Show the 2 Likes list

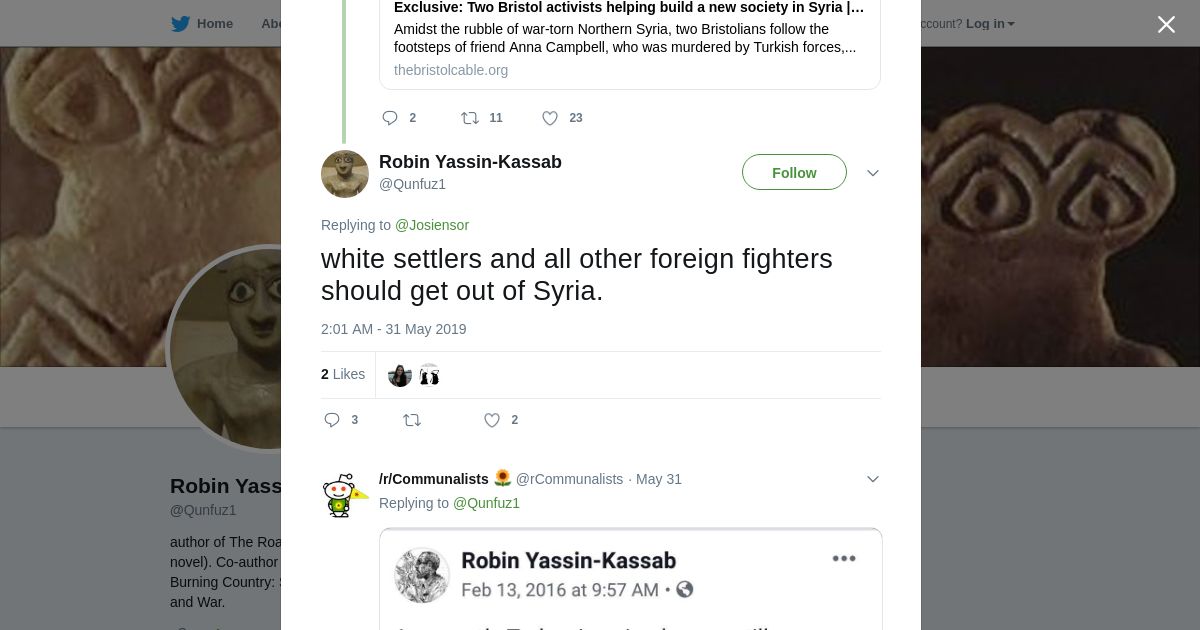pyautogui.click(x=343, y=374)
